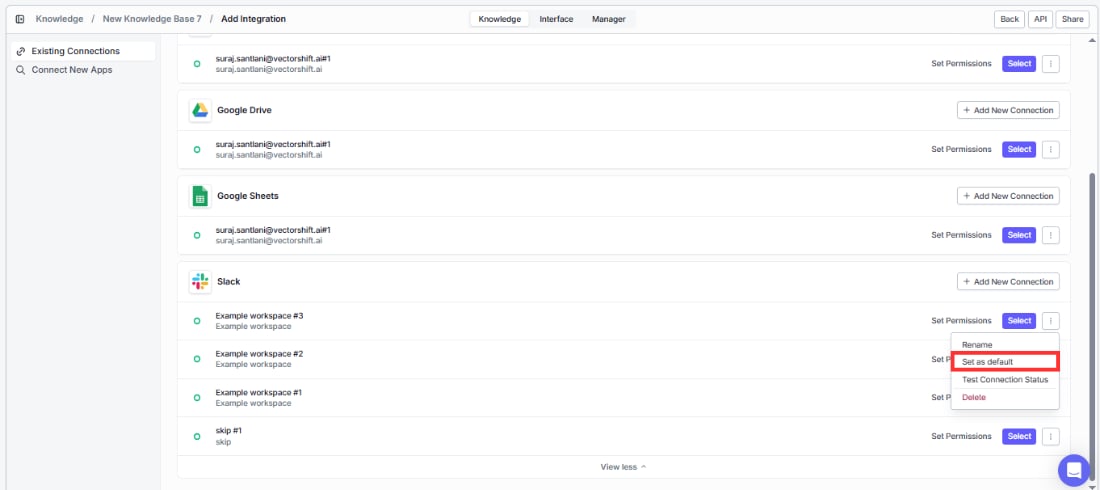
Task: Click the vertical scrollbar thumb
Action: pyautogui.click(x=1092, y=326)
